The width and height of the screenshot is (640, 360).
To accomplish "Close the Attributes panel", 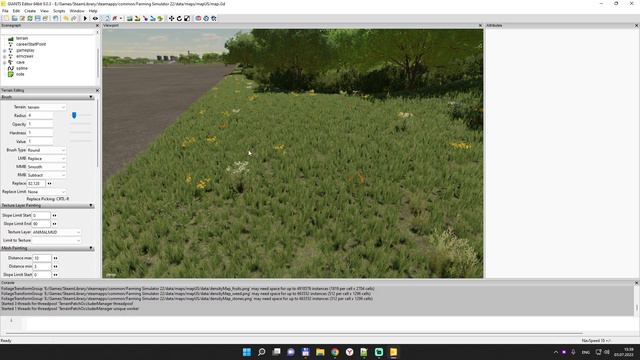I will (636, 25).
